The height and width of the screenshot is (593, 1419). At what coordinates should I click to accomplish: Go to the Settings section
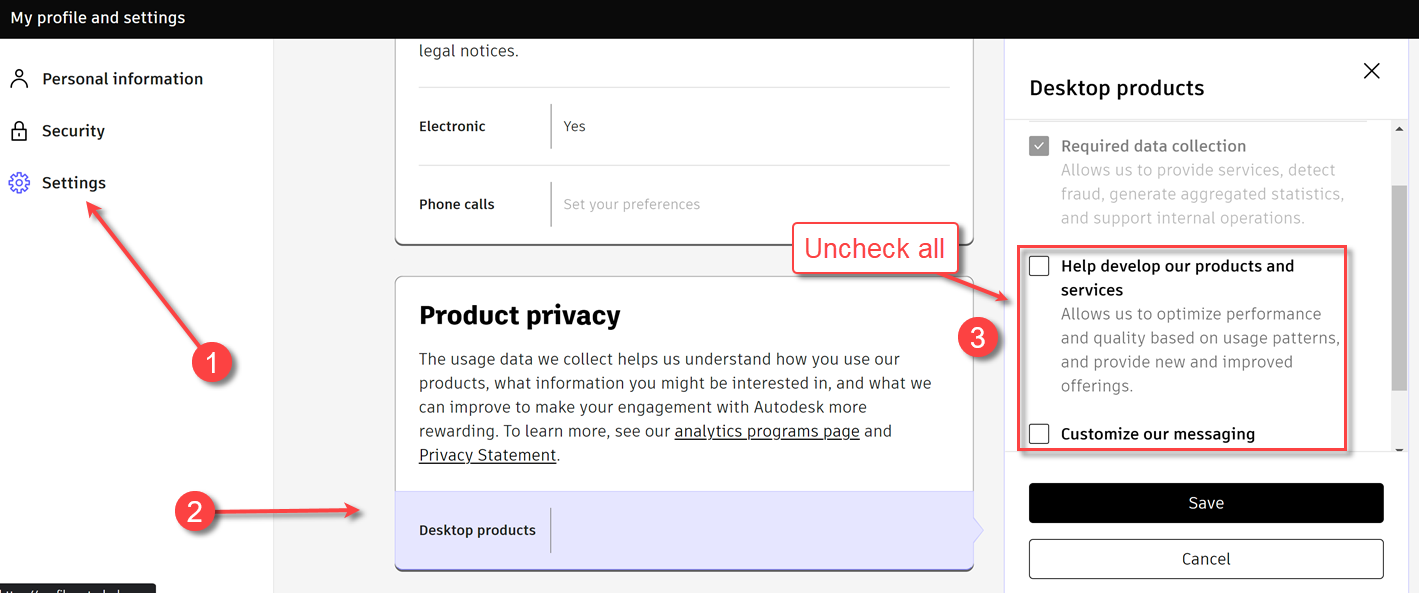tap(73, 182)
